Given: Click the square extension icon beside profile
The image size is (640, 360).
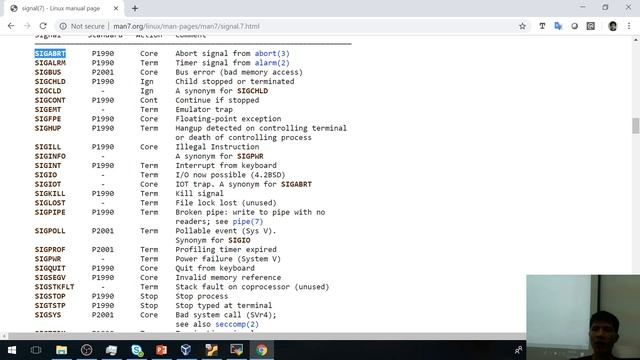Looking at the screenshot, I should [x=591, y=26].
